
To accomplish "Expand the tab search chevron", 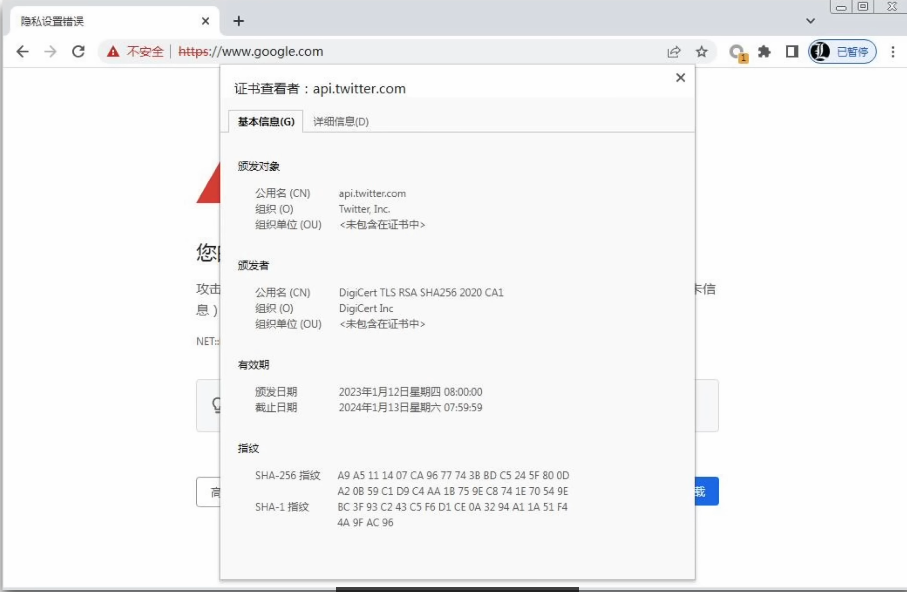I will click(x=810, y=20).
